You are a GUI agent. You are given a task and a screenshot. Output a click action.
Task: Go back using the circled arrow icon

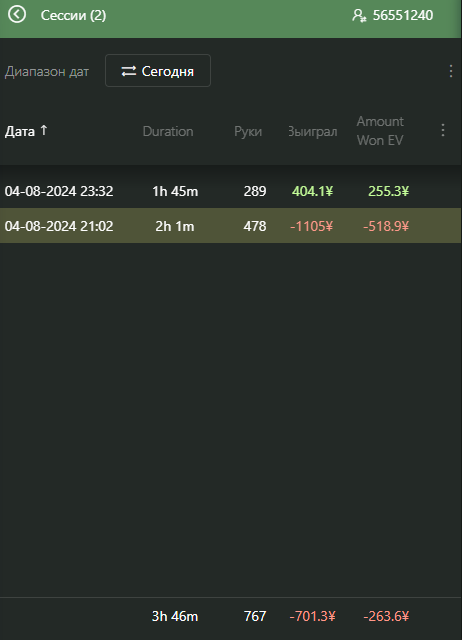click(17, 15)
